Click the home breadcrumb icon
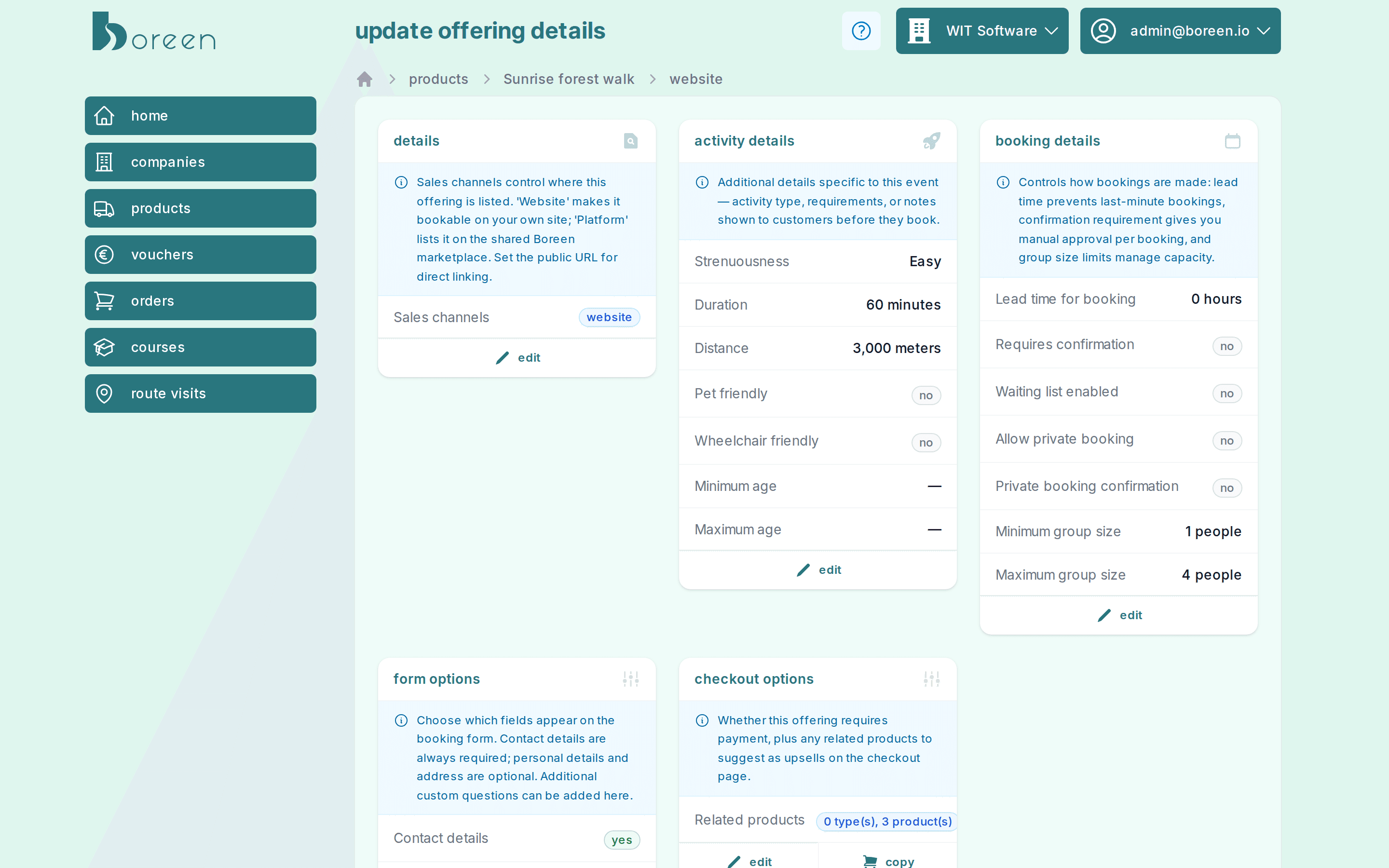The width and height of the screenshot is (1389, 868). [x=365, y=79]
